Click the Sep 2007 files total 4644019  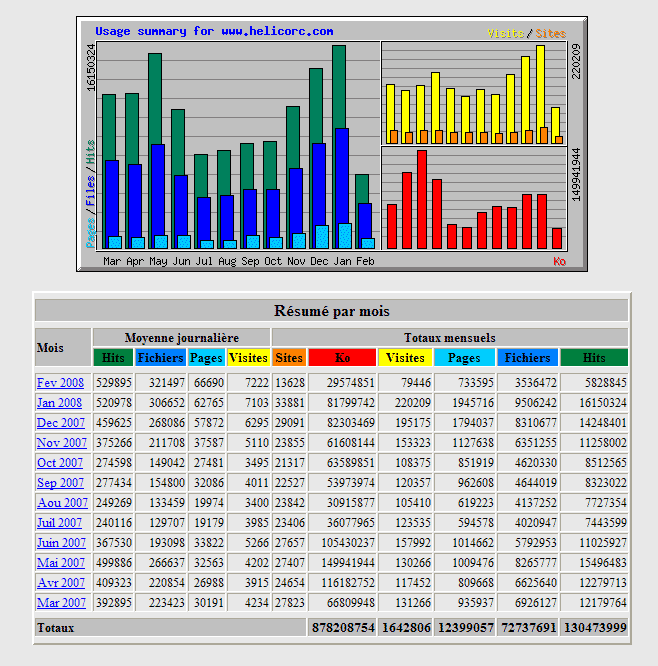coord(536,483)
